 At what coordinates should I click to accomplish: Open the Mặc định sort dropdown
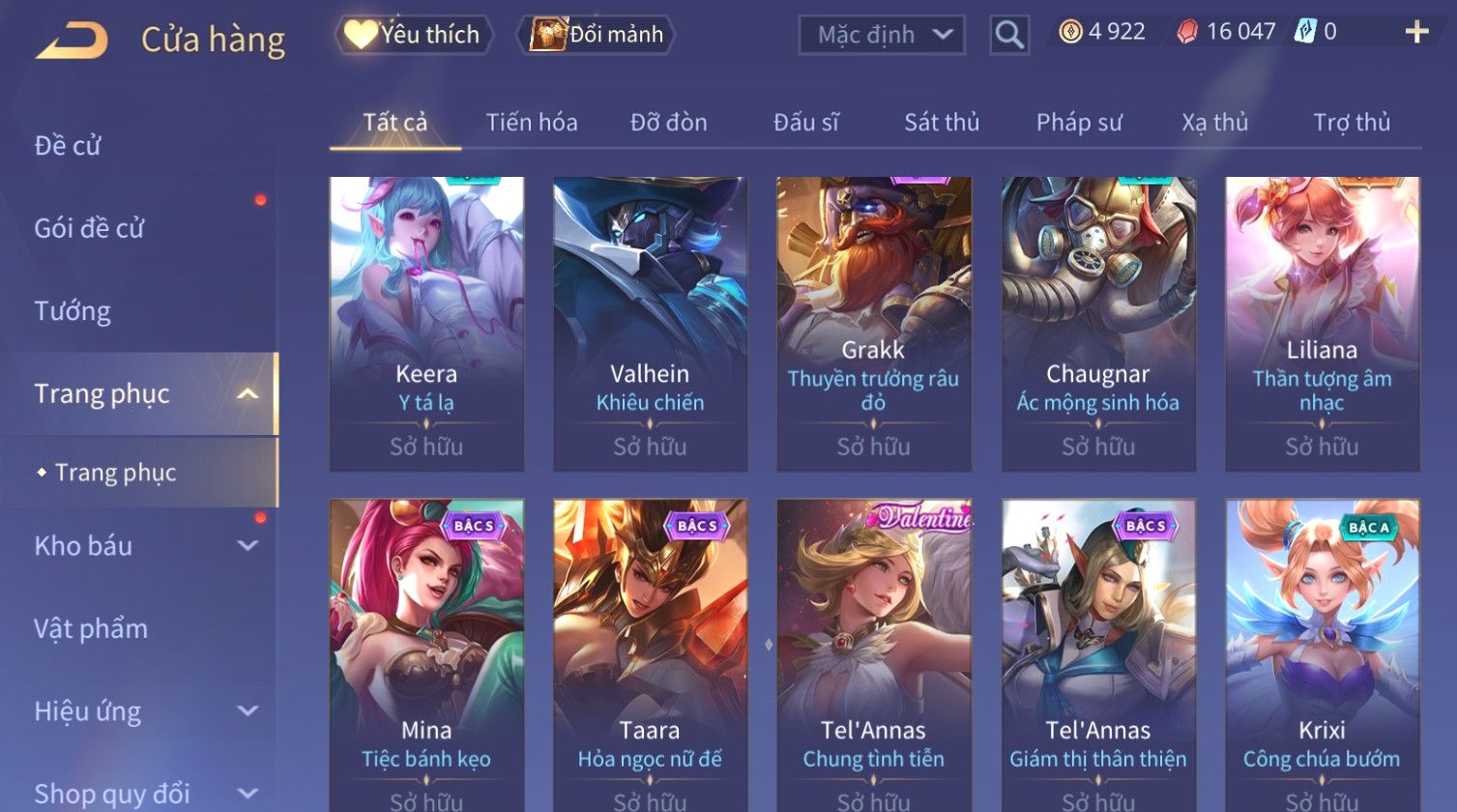click(x=882, y=36)
